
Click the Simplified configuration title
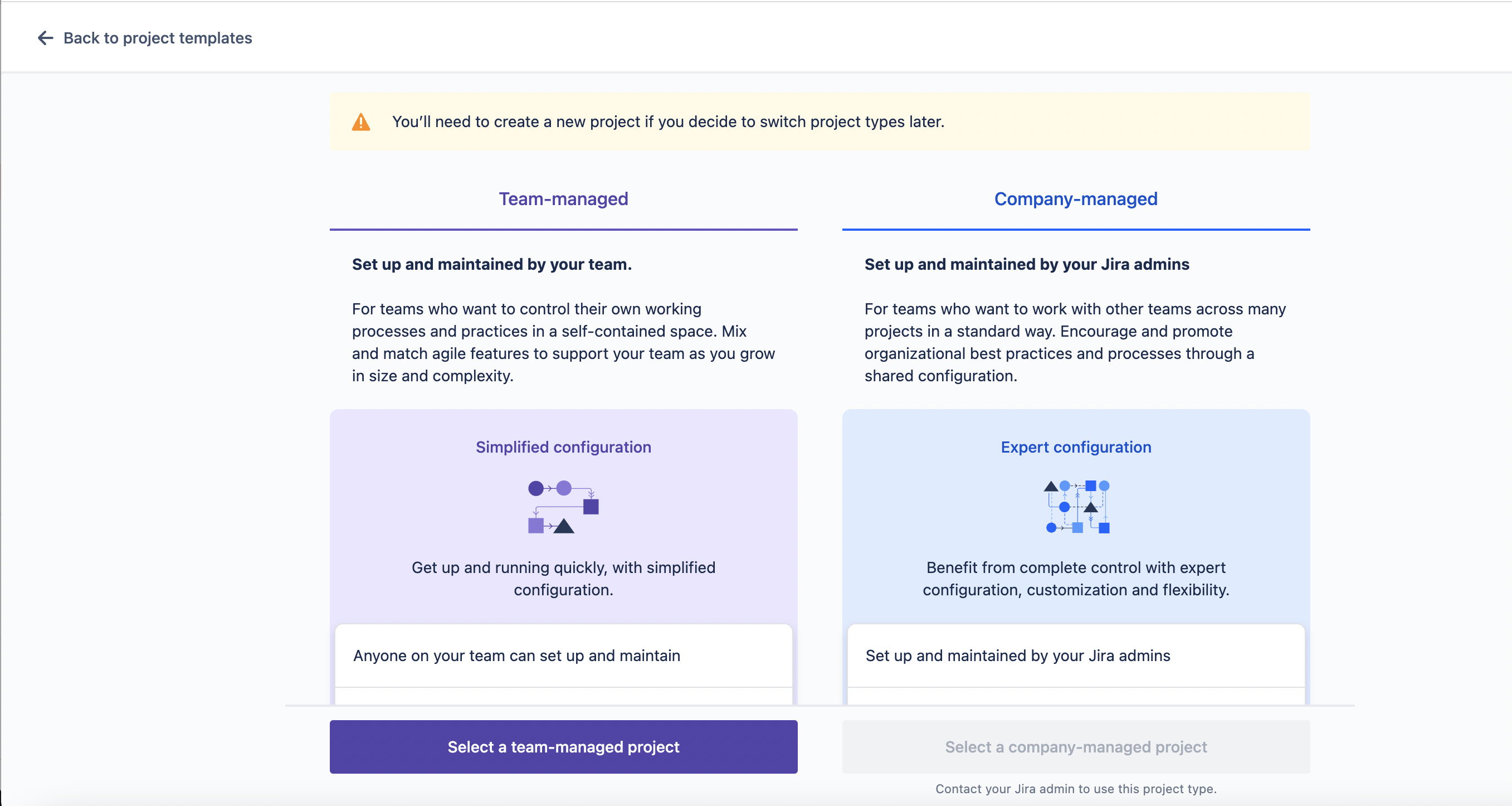pyautogui.click(x=563, y=447)
